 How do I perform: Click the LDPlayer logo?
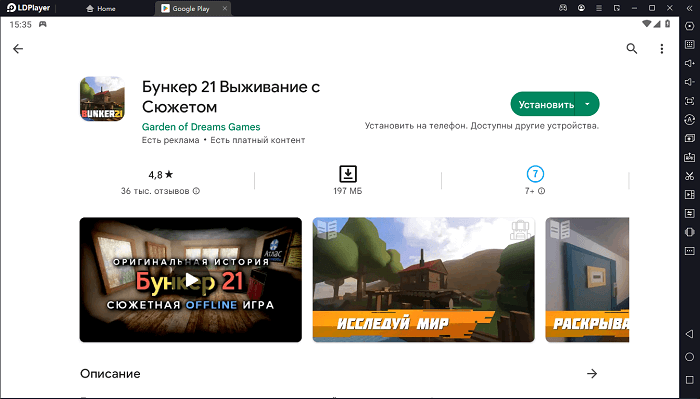tap(29, 8)
